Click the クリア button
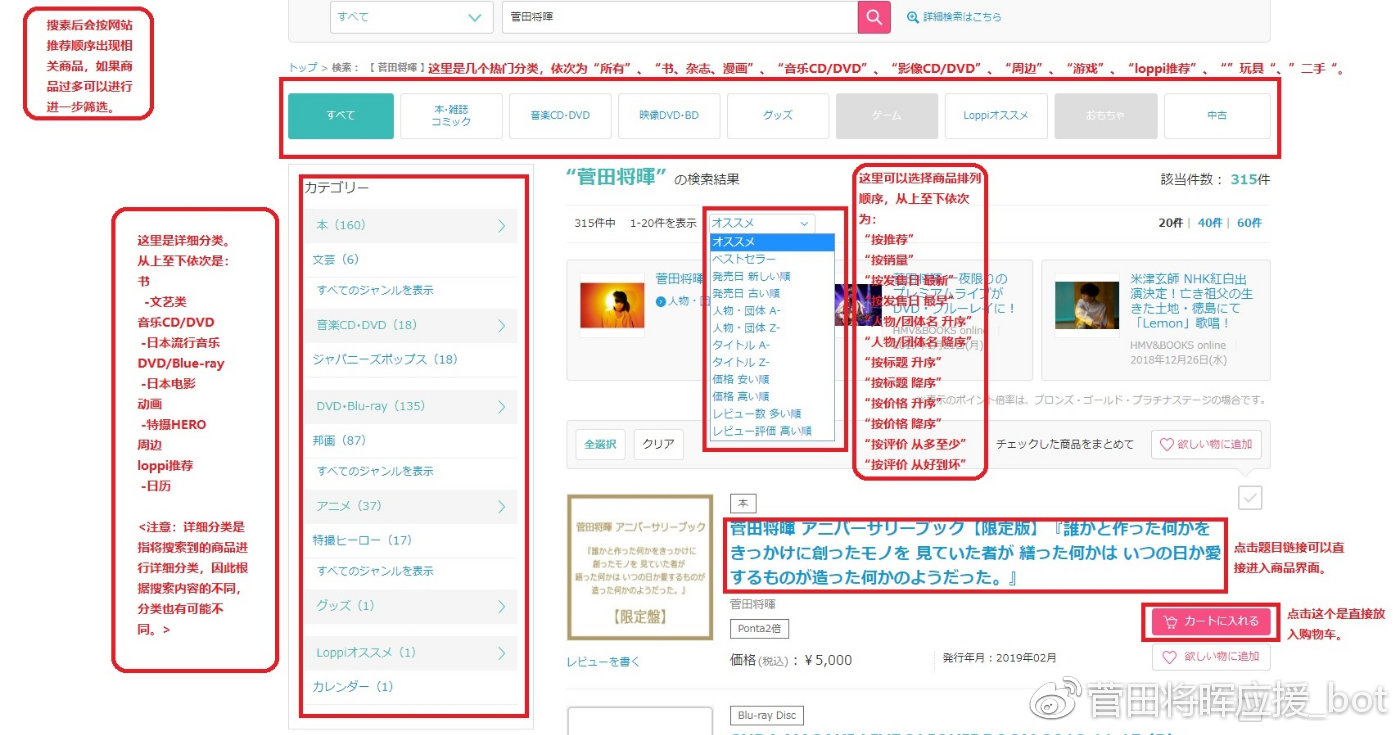 click(658, 445)
